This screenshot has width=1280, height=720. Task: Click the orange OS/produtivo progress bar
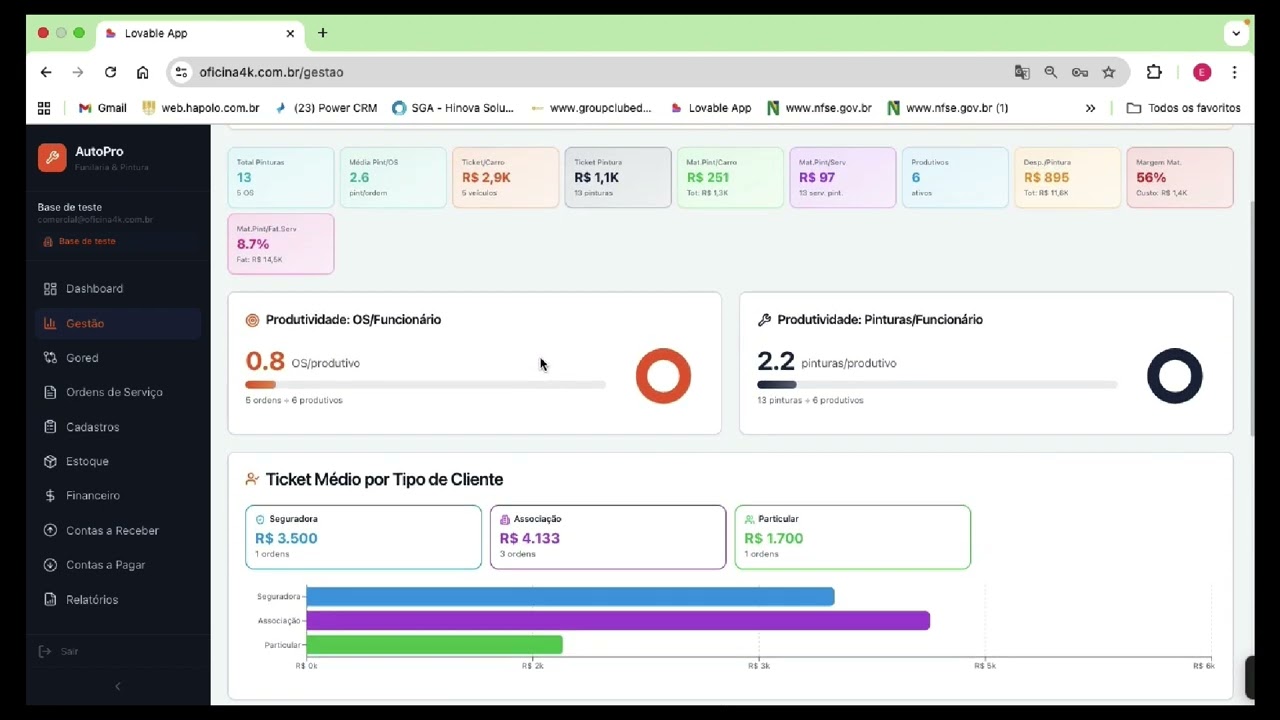point(426,385)
